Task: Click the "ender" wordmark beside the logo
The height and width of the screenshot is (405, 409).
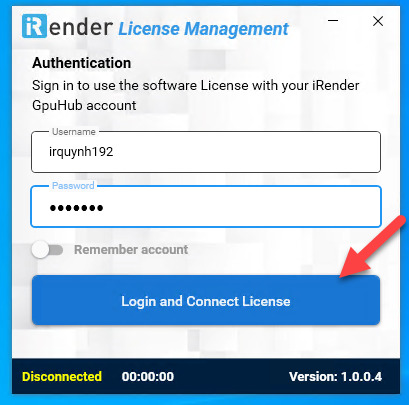Action: [x=80, y=27]
